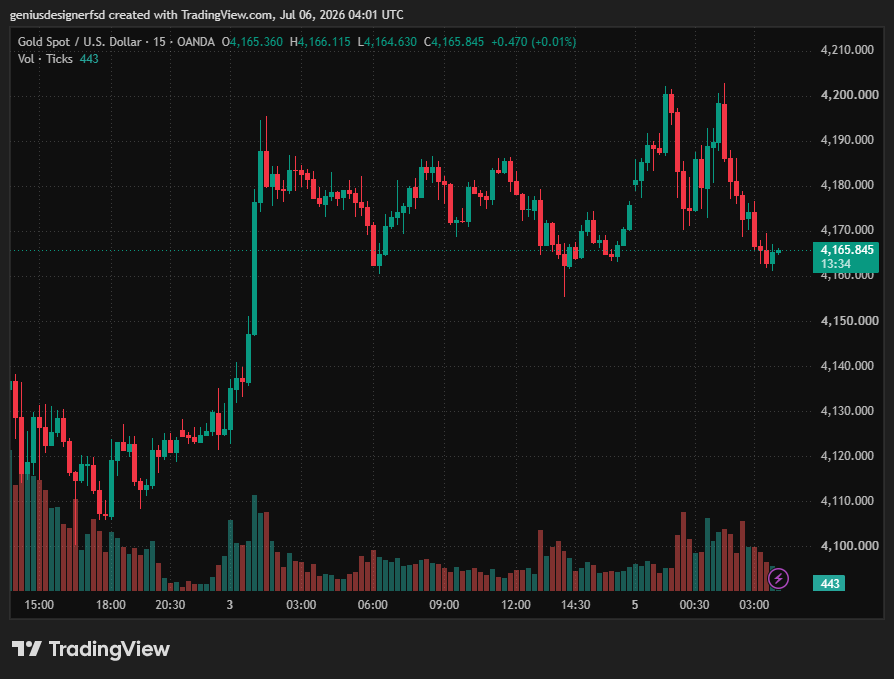
Task: Click the 12:00 time axis label
Action: (x=515, y=604)
